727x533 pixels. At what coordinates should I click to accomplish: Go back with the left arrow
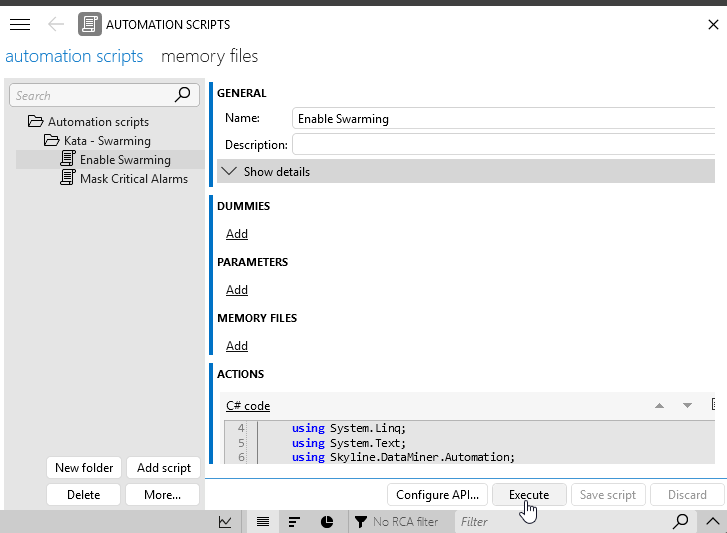[56, 24]
